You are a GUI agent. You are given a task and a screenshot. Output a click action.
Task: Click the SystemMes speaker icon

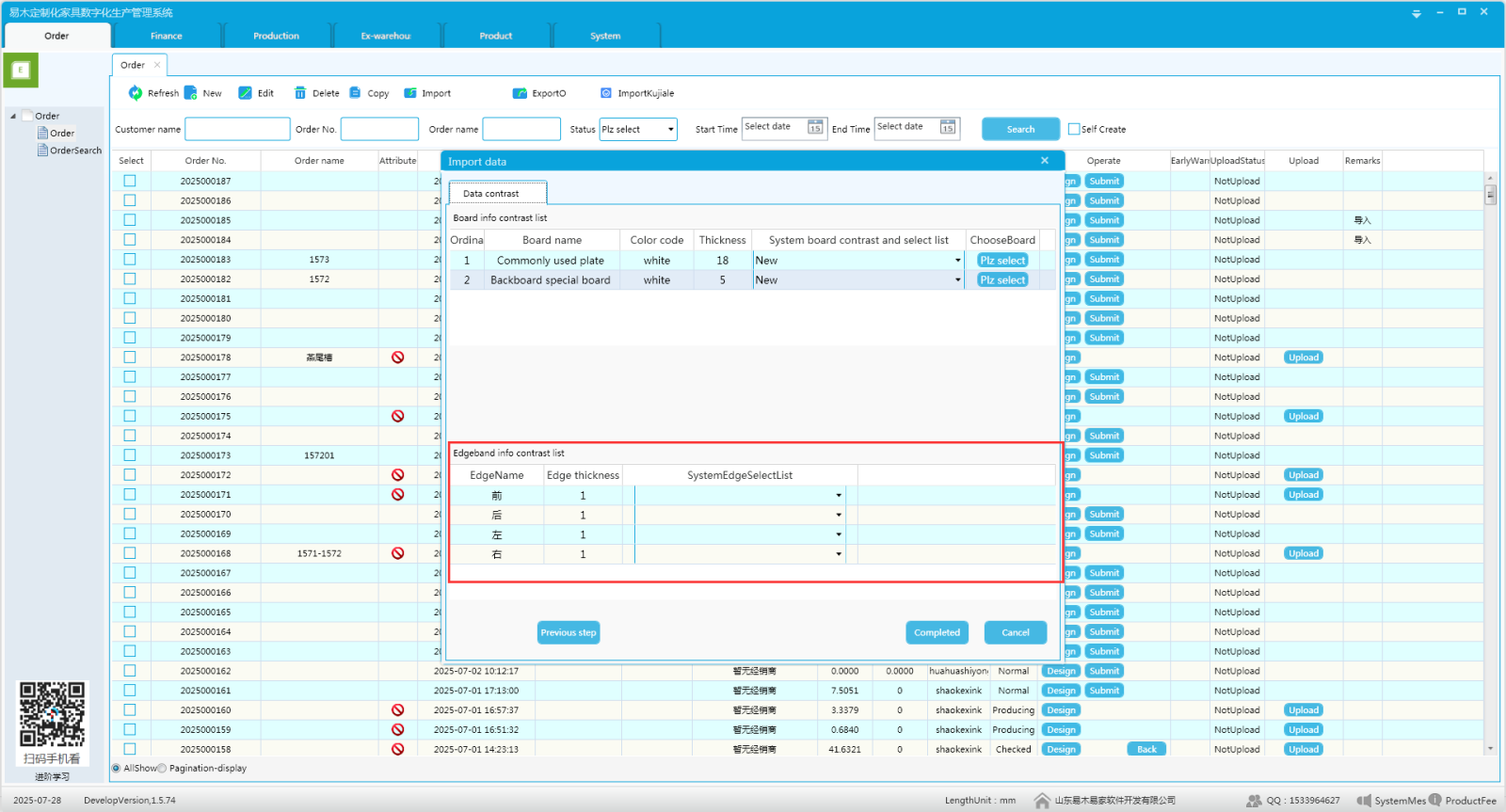(x=1364, y=801)
